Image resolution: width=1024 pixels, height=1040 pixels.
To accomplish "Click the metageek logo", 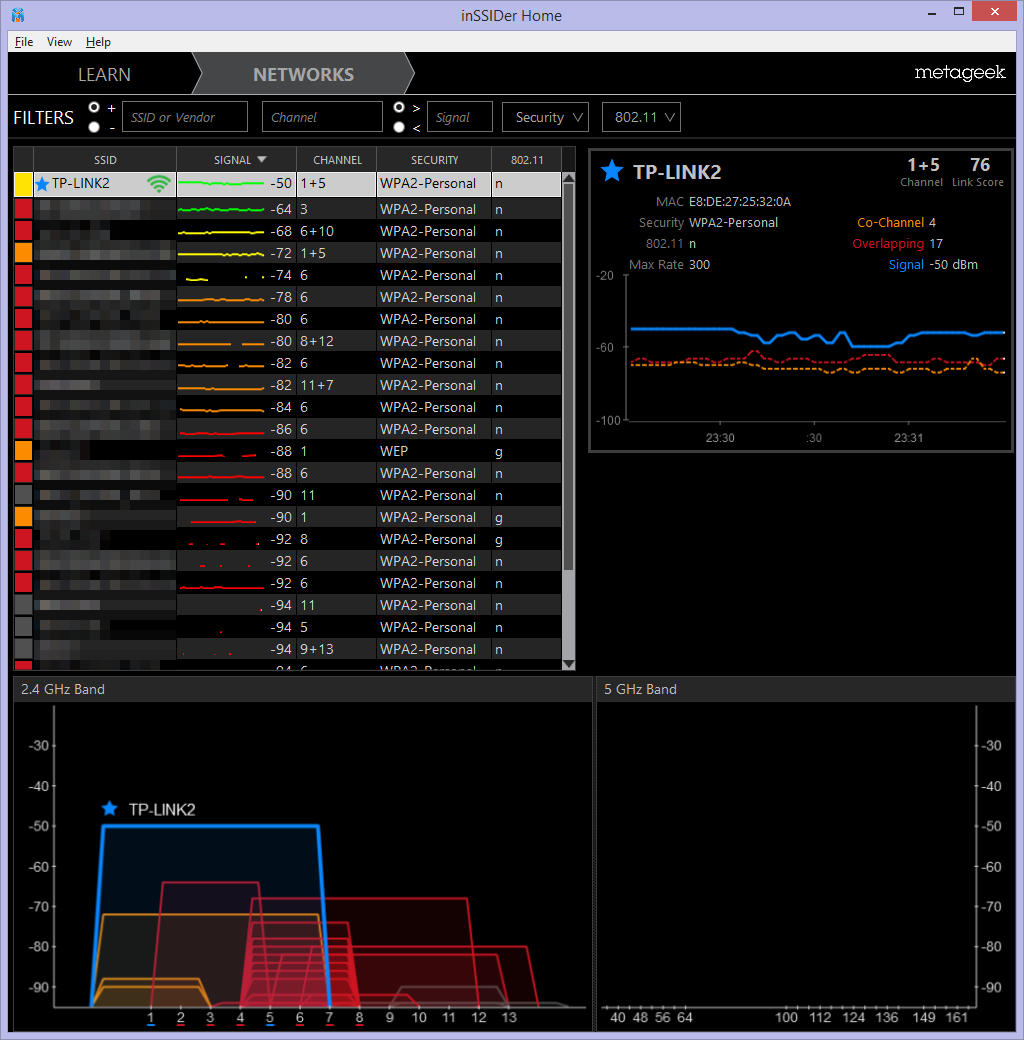I will 960,72.
